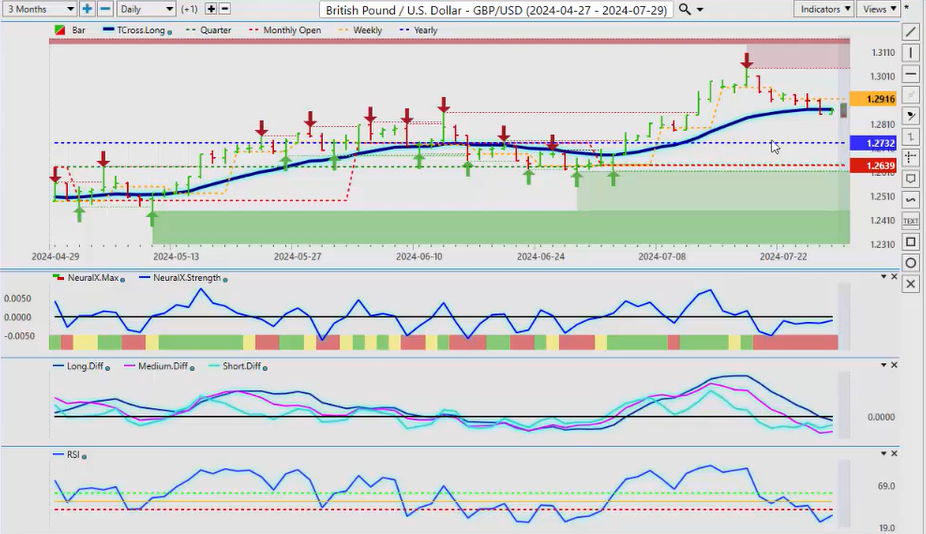The image size is (926, 534).
Task: Open the 3 Months time range dropdown
Action: [x=39, y=9]
